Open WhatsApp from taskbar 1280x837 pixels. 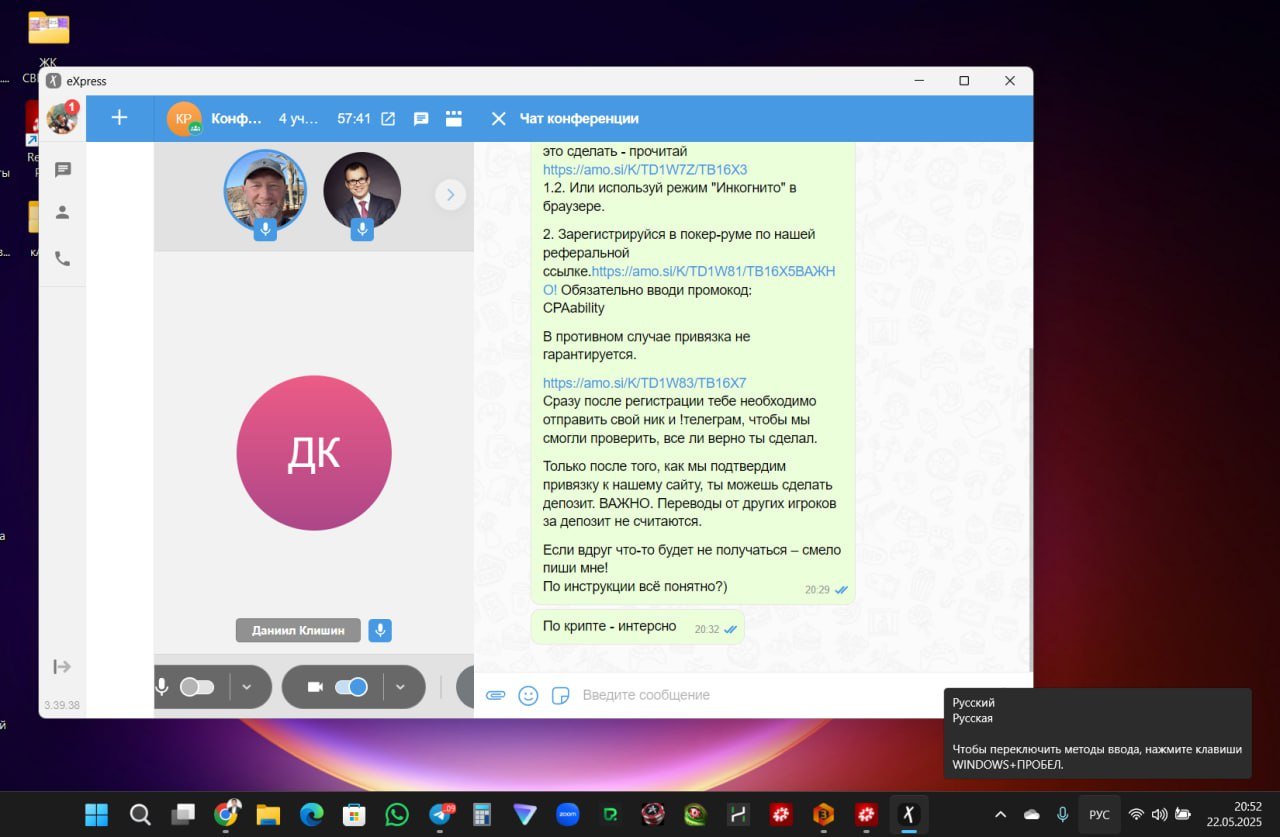(x=397, y=814)
